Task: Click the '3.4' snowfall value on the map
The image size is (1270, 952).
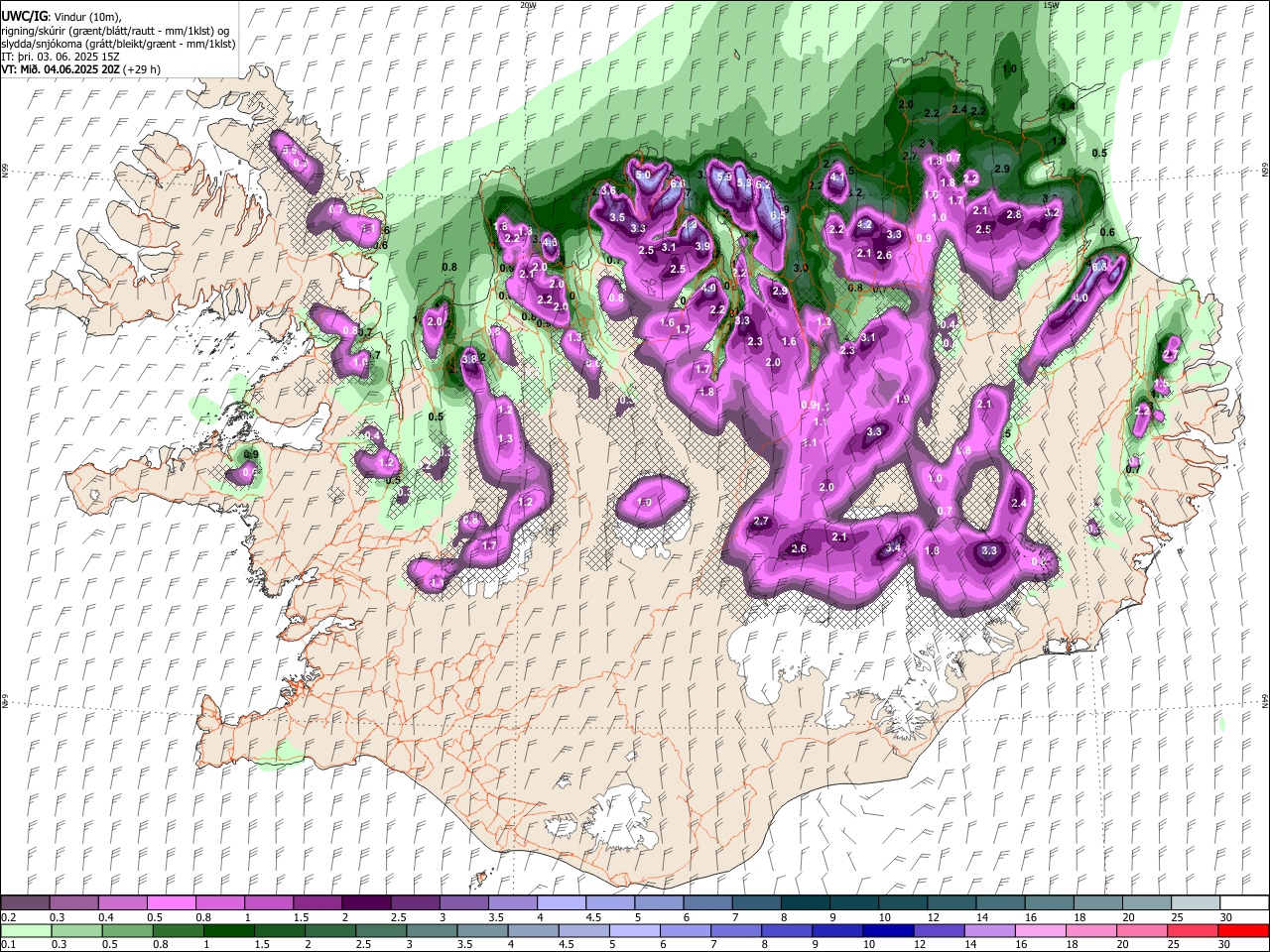Action: point(893,547)
